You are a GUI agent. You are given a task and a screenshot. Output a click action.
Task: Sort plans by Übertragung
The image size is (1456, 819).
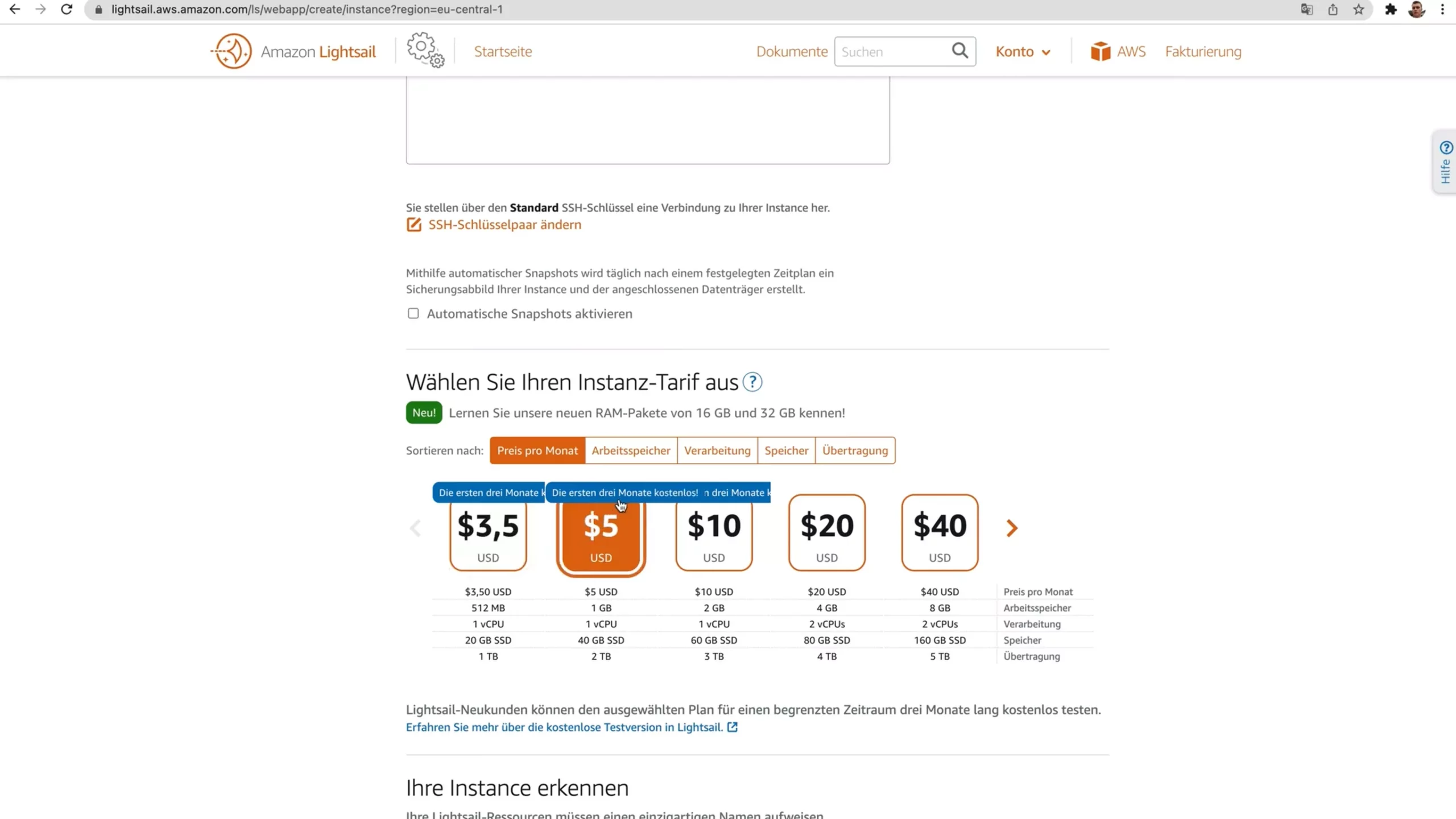pos(855,450)
